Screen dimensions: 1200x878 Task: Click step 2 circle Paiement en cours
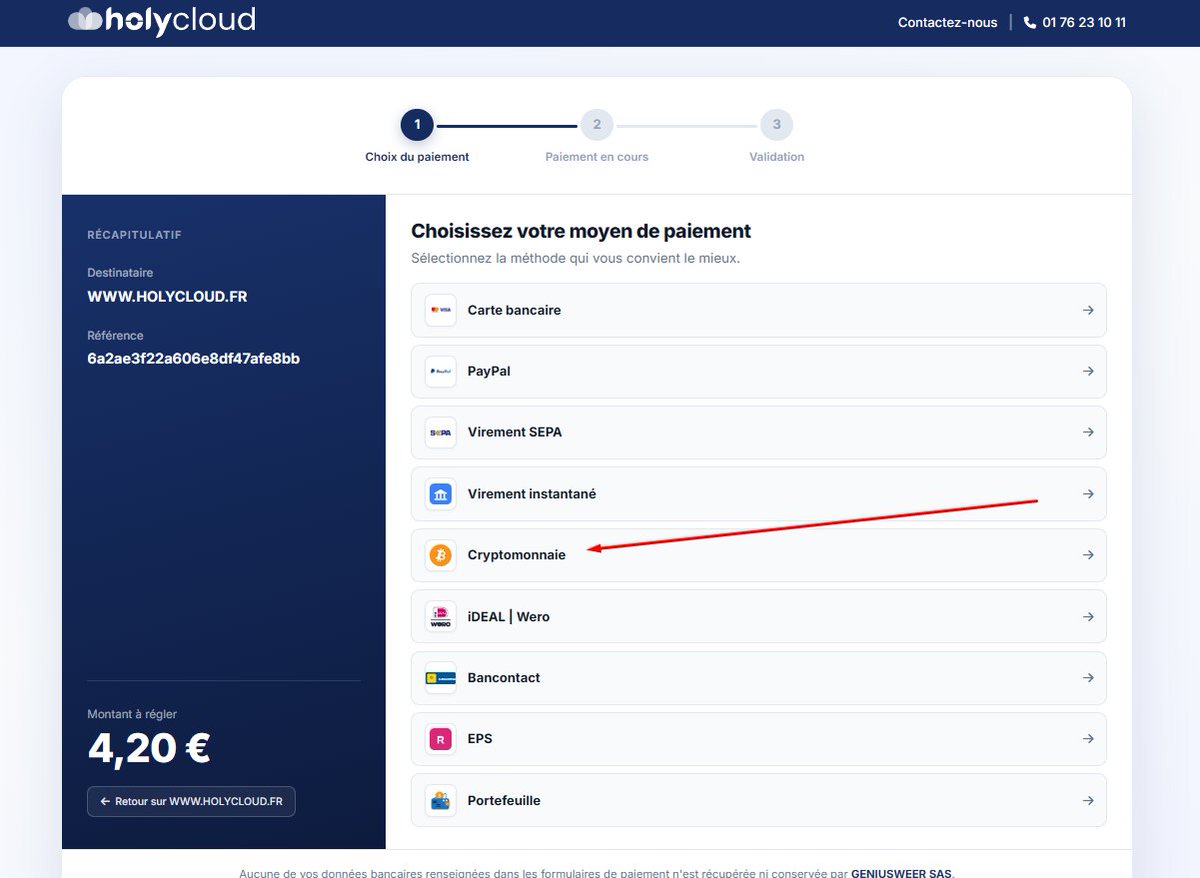[x=597, y=125]
